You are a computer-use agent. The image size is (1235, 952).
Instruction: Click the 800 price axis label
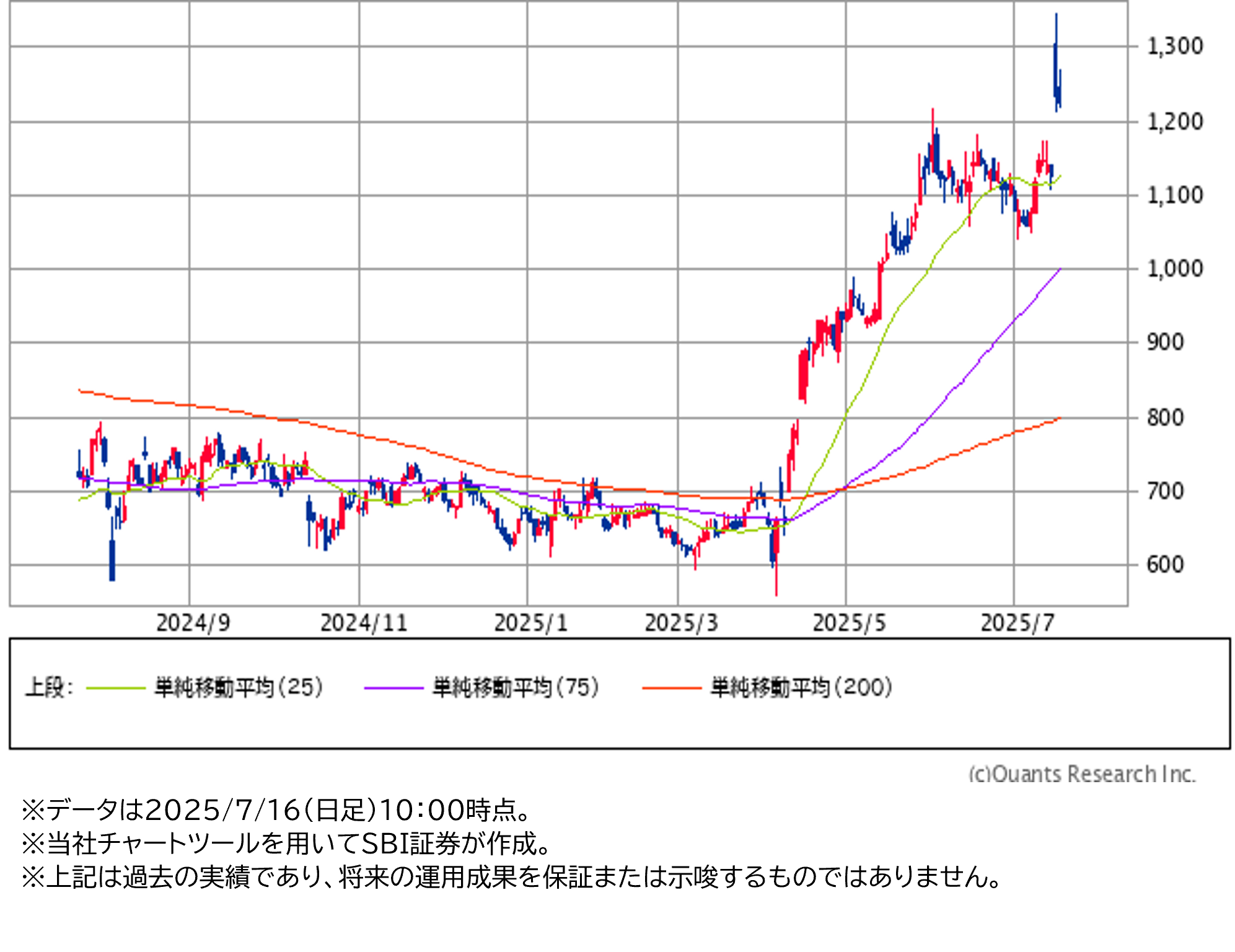point(1165,418)
